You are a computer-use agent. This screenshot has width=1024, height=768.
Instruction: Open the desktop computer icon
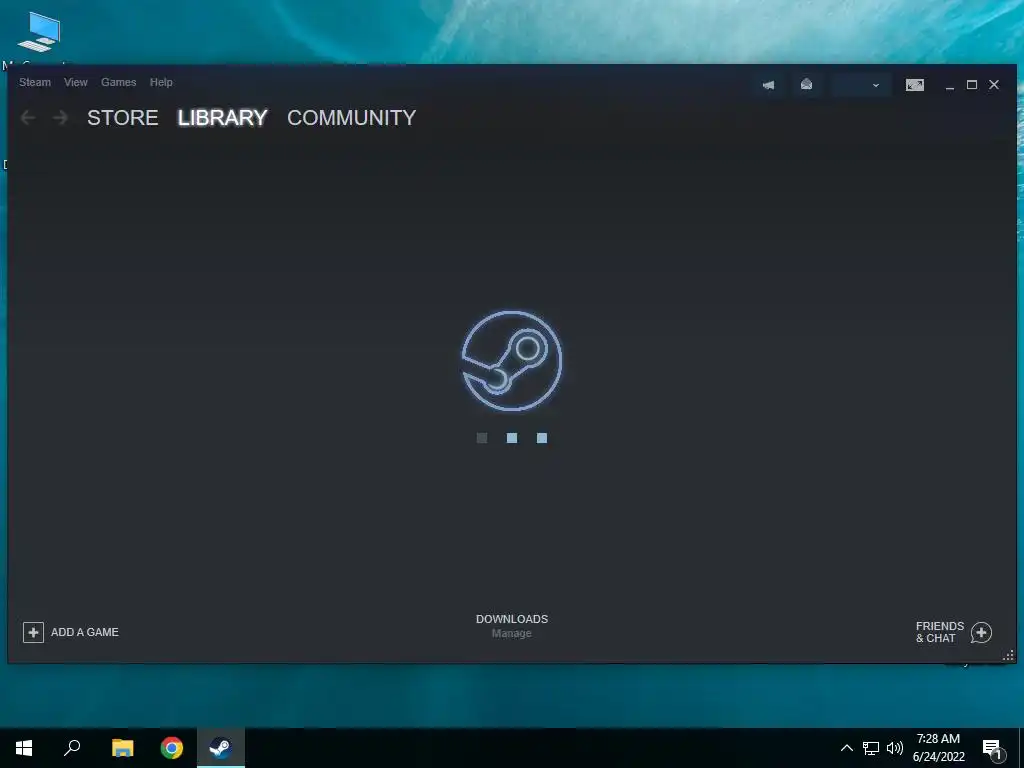click(39, 33)
